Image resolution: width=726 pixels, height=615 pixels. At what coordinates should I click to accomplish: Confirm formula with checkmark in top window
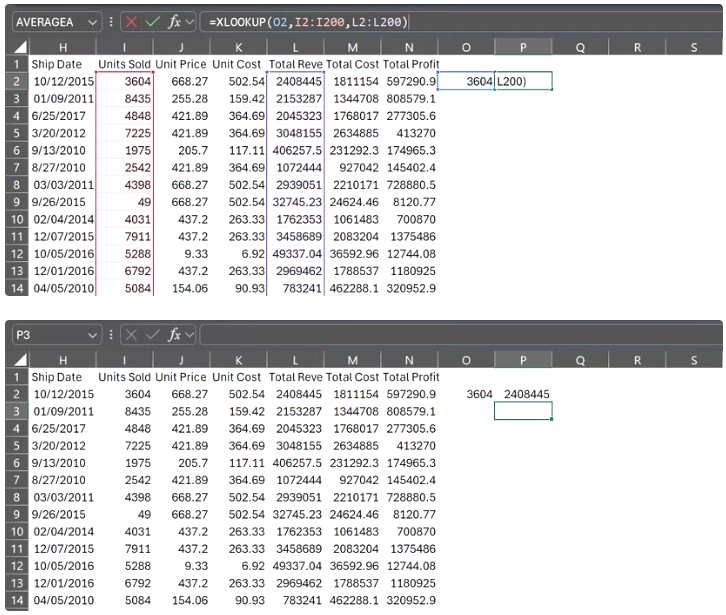[152, 22]
